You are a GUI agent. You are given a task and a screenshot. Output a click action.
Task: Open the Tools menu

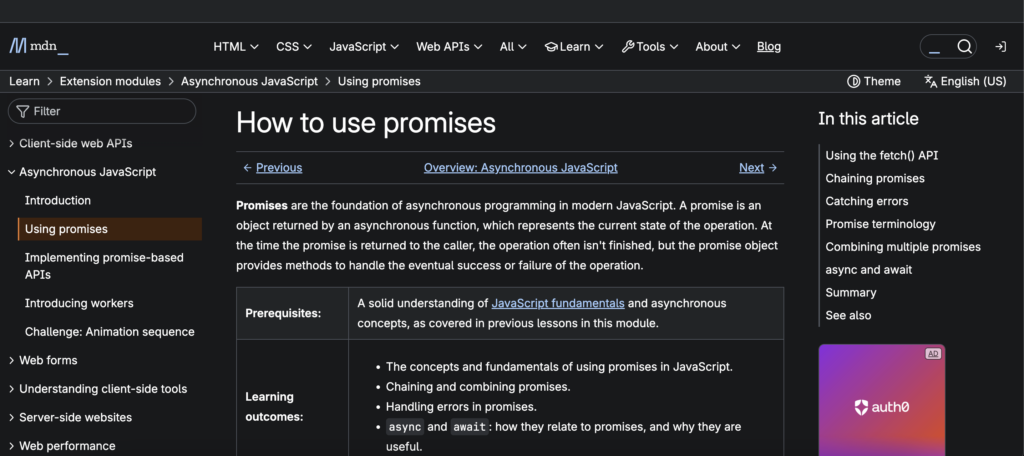pyautogui.click(x=650, y=47)
